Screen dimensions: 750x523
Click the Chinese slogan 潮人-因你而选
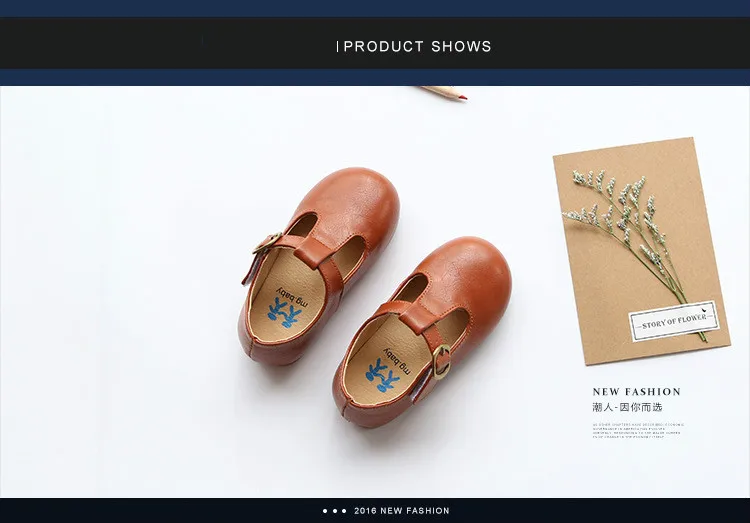(627, 408)
